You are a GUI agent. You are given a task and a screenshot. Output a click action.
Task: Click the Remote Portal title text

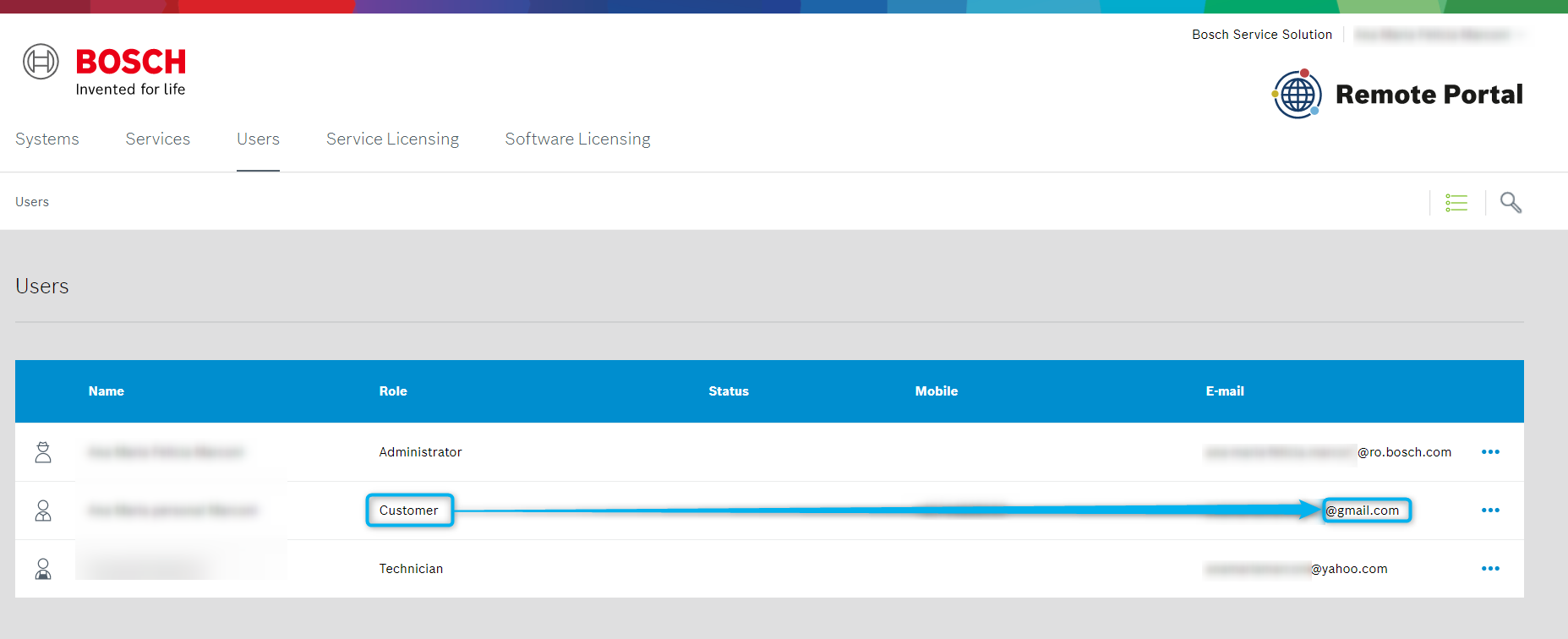tap(1429, 94)
